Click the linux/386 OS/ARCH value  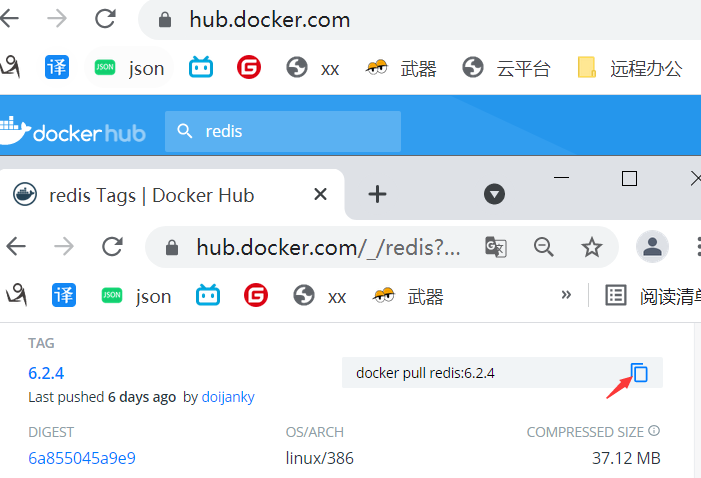click(x=320, y=458)
